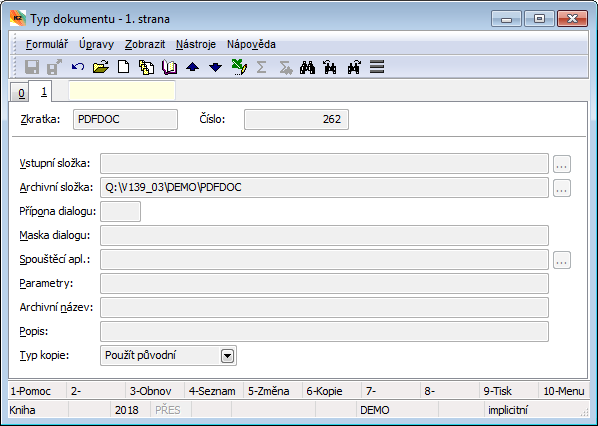Click the 9-Tisk function button

[x=509, y=391]
